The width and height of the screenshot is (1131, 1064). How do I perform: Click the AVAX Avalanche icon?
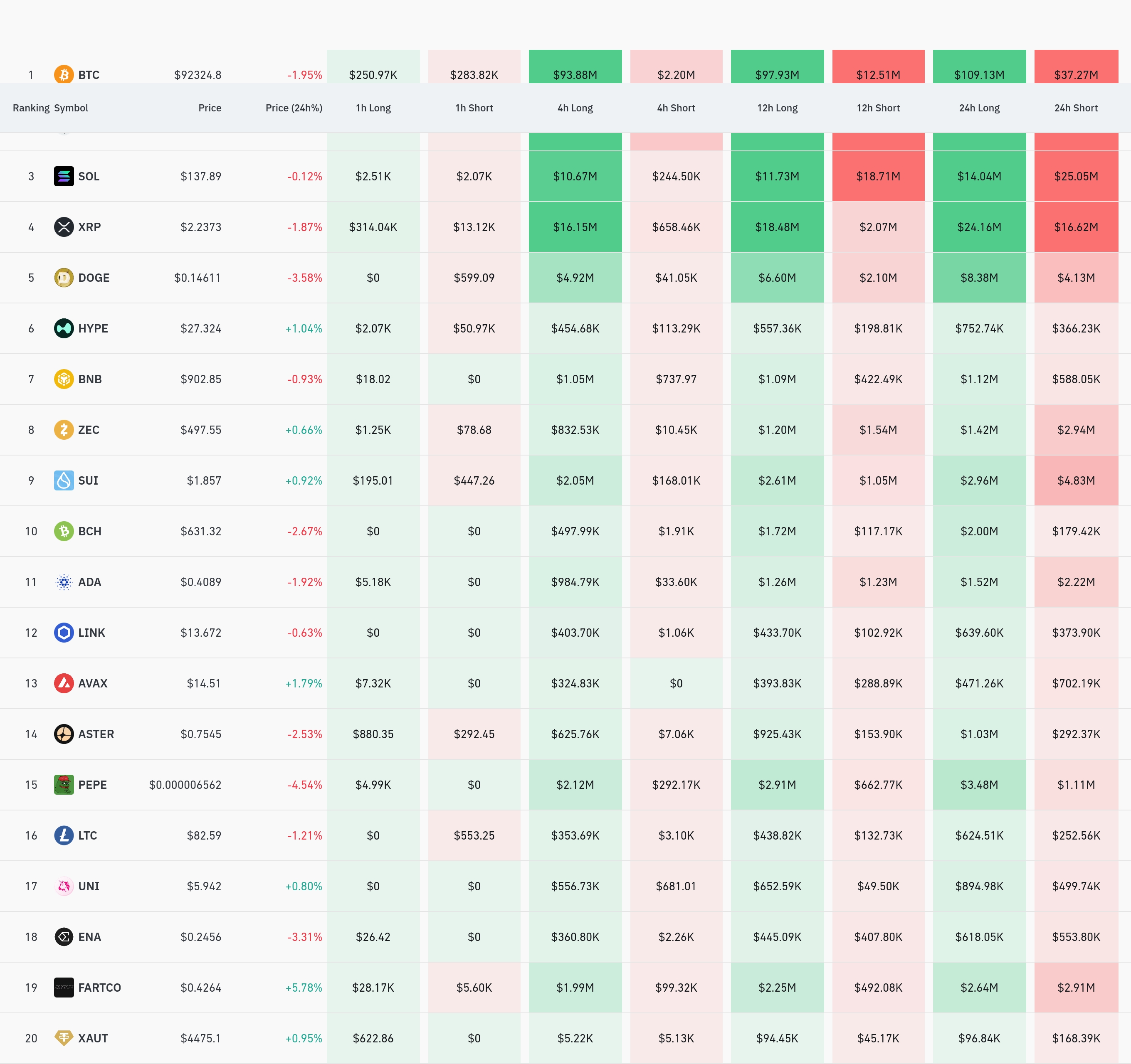tap(64, 683)
